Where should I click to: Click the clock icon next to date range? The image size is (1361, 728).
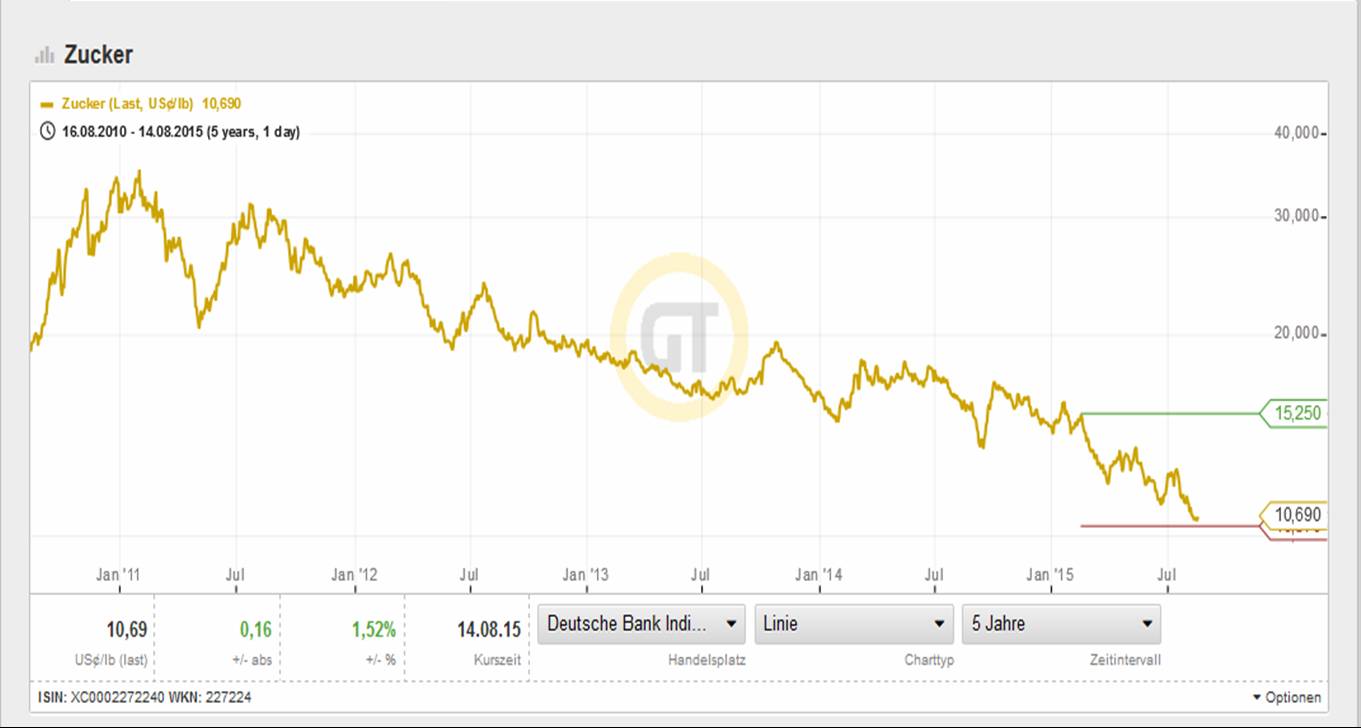point(47,131)
